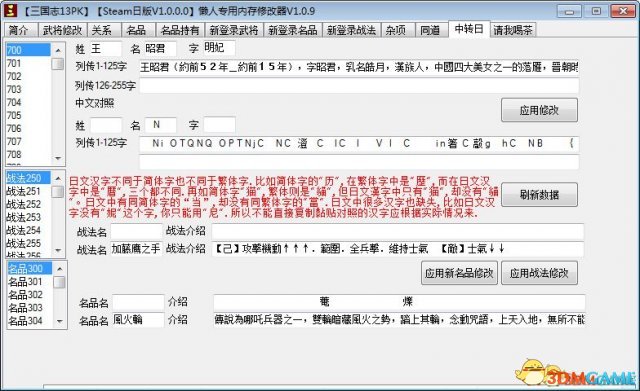The width and height of the screenshot is (640, 391).
Task: Click the empty 中文对照 姓 field
Action: coord(105,125)
